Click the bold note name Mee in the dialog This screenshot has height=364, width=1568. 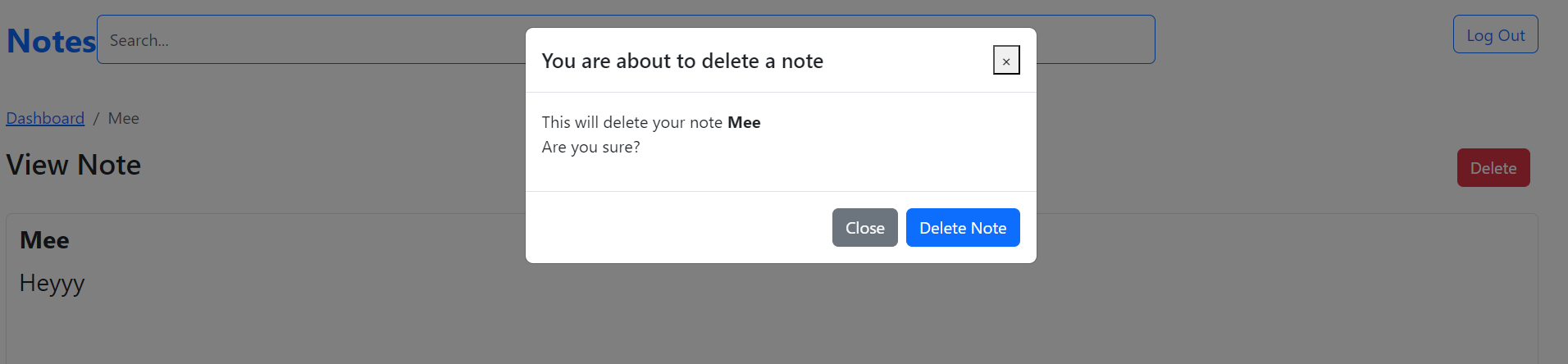pos(744,122)
